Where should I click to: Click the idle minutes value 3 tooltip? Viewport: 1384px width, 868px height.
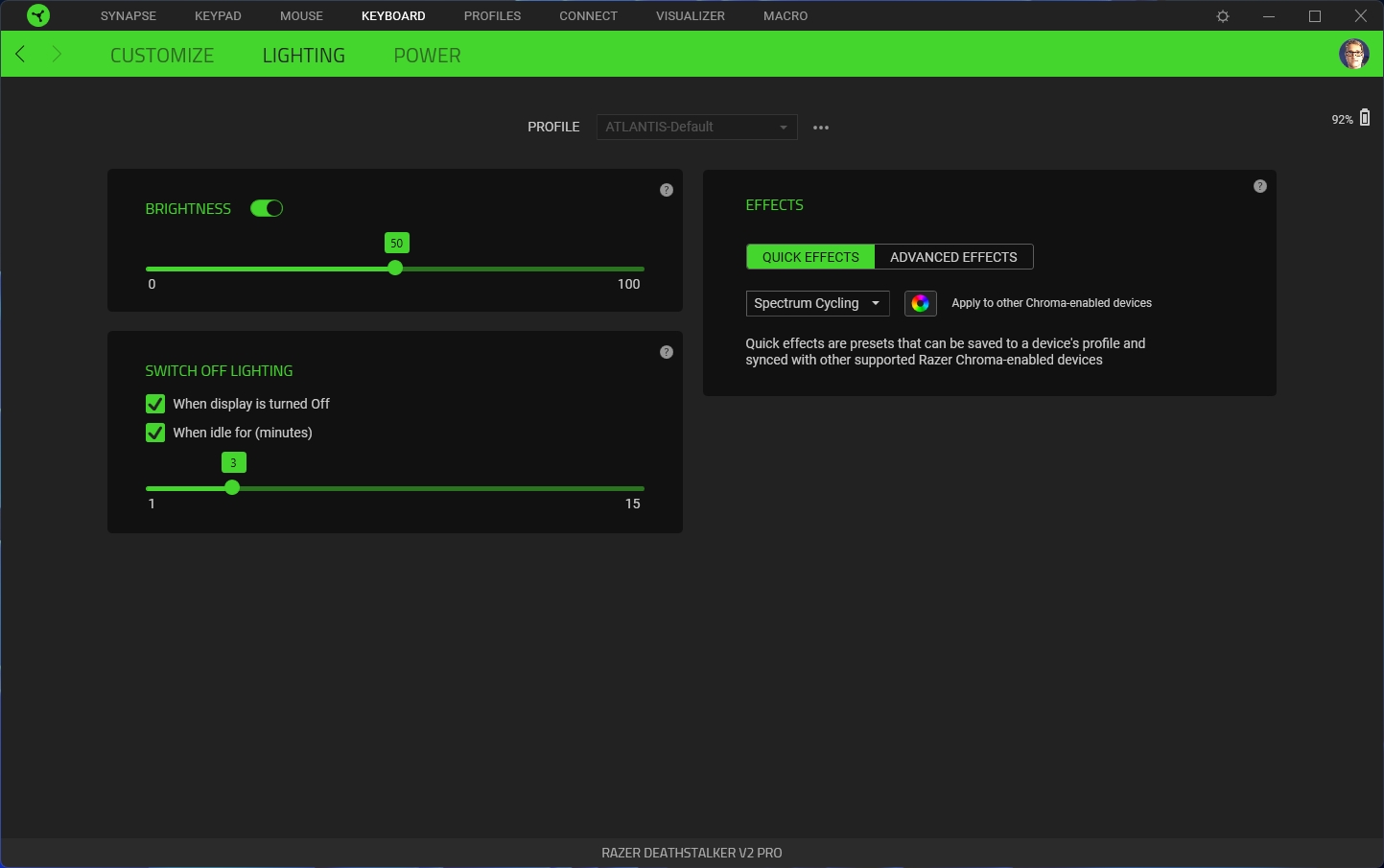click(234, 462)
